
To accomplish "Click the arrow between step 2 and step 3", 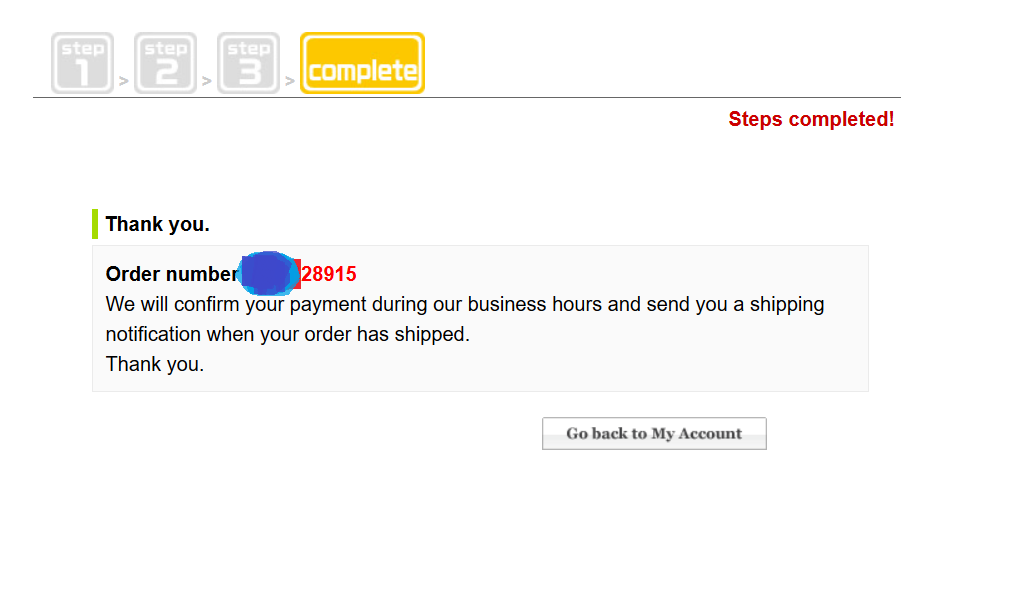I will coord(207,81).
